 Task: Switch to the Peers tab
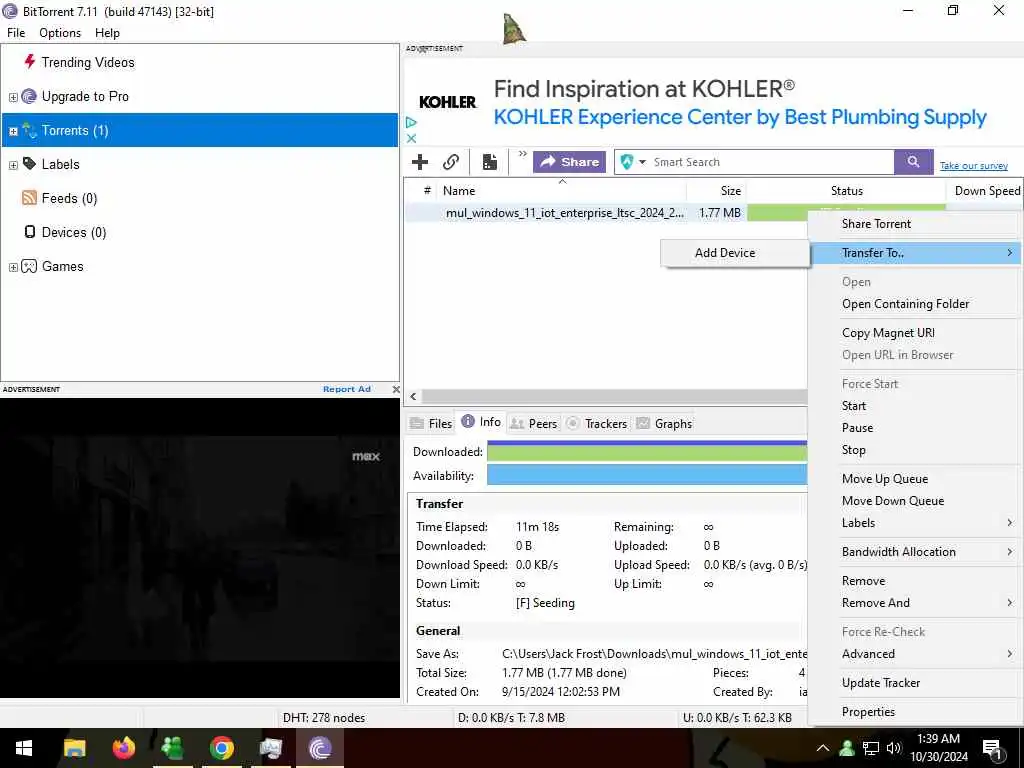(534, 424)
